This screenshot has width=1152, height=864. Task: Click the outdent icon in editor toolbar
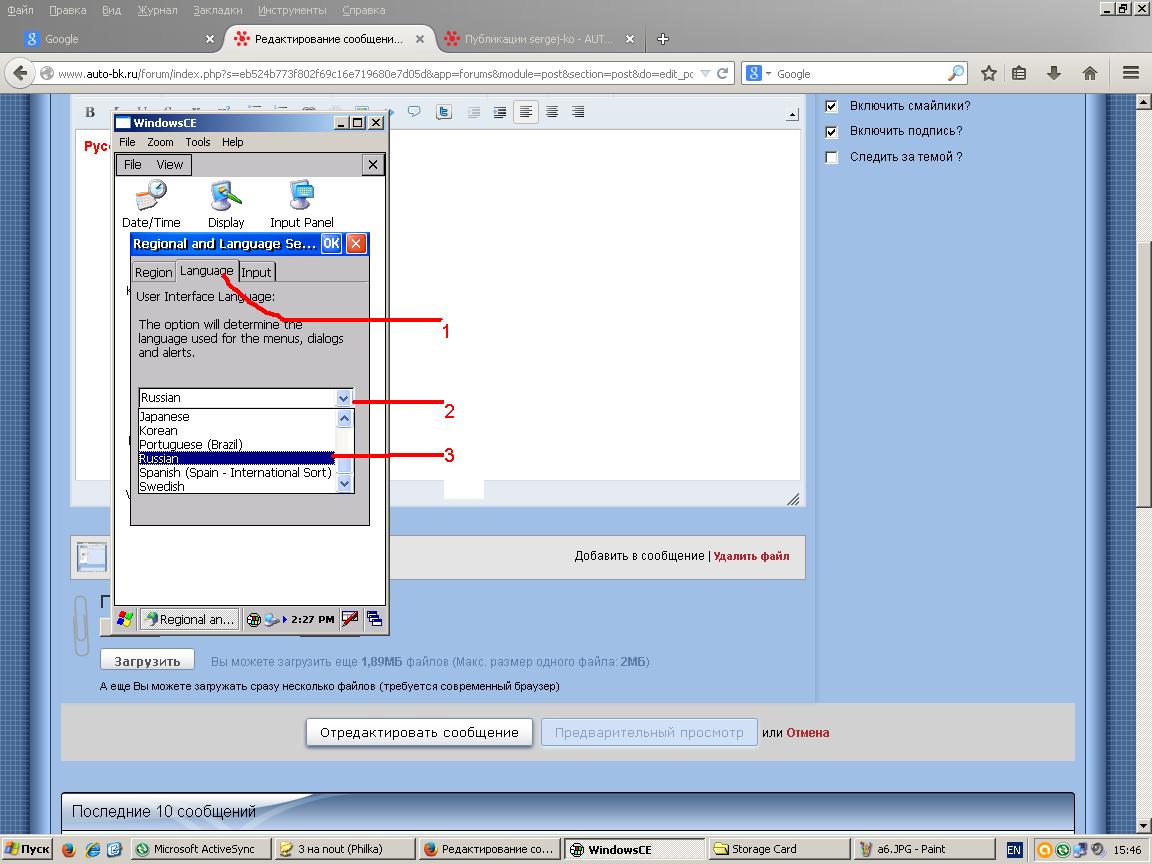474,112
